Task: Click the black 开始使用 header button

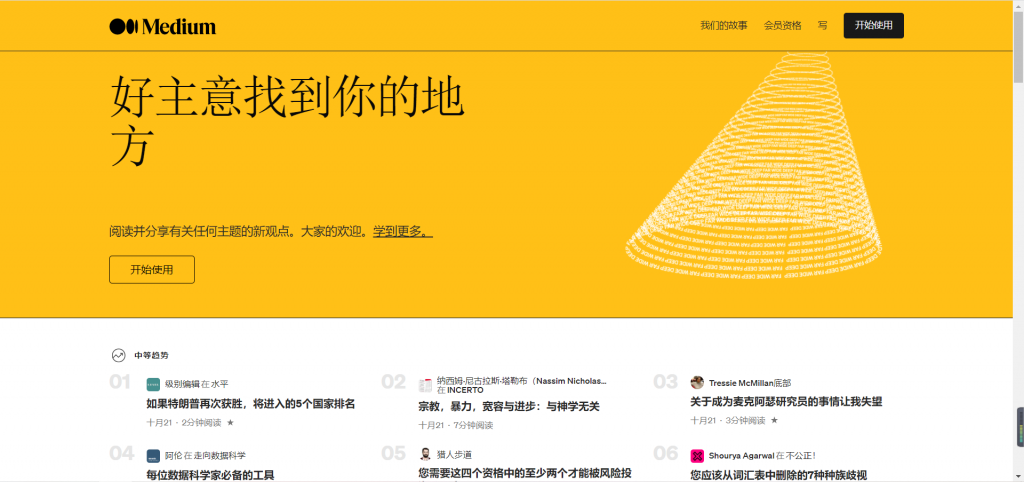Action: [x=873, y=25]
